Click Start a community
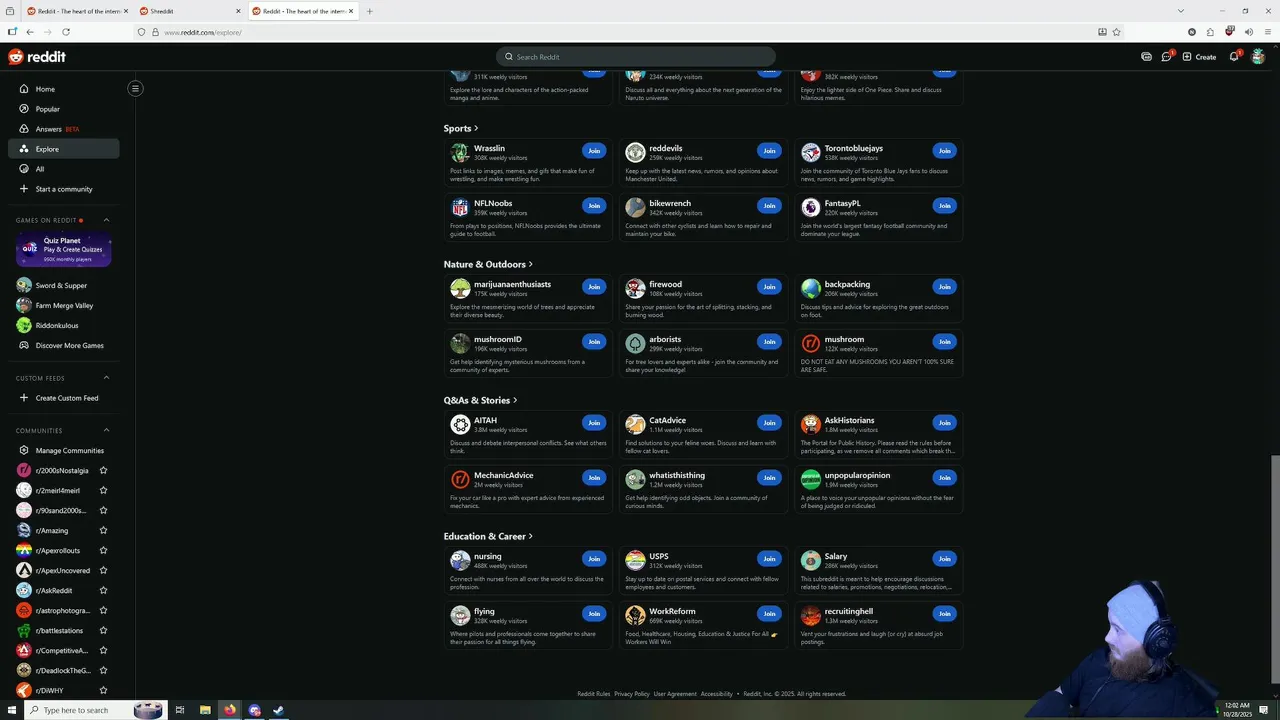The image size is (1280, 720). pyautogui.click(x=63, y=189)
